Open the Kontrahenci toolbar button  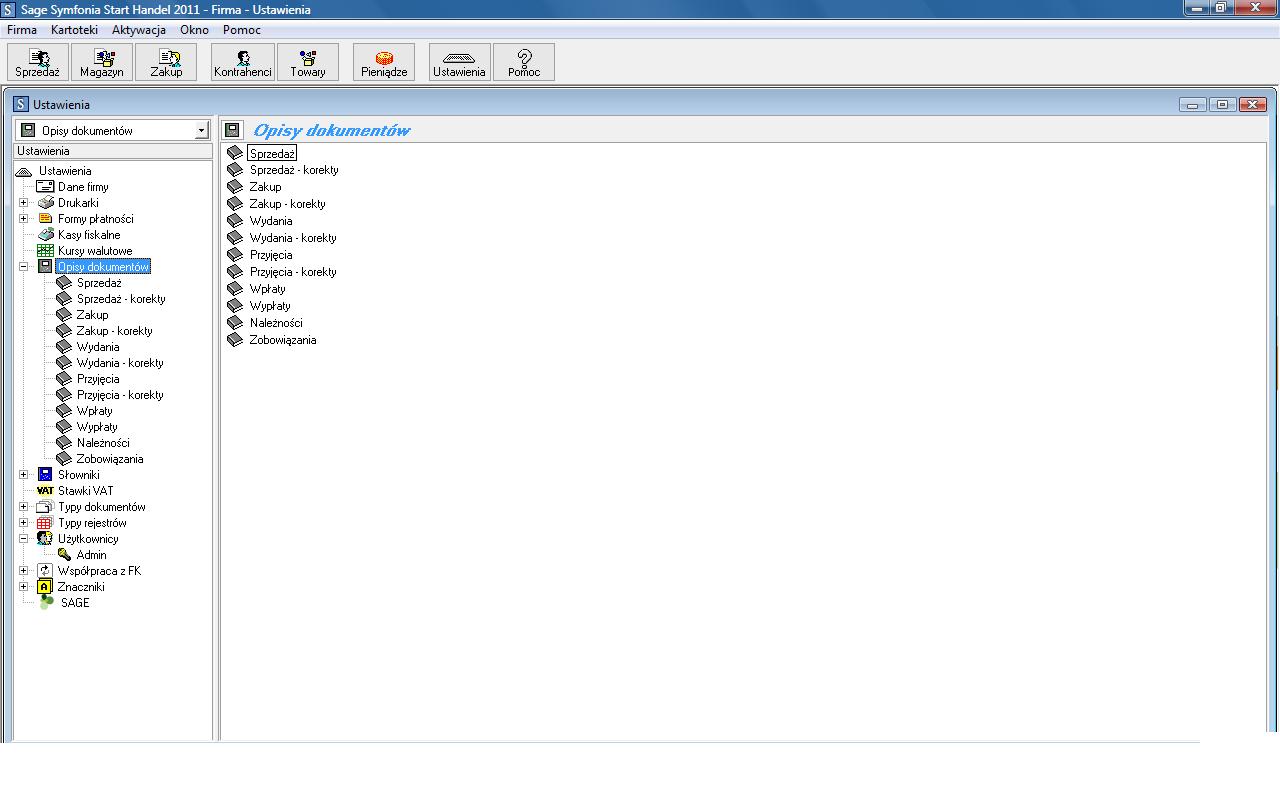pos(242,62)
